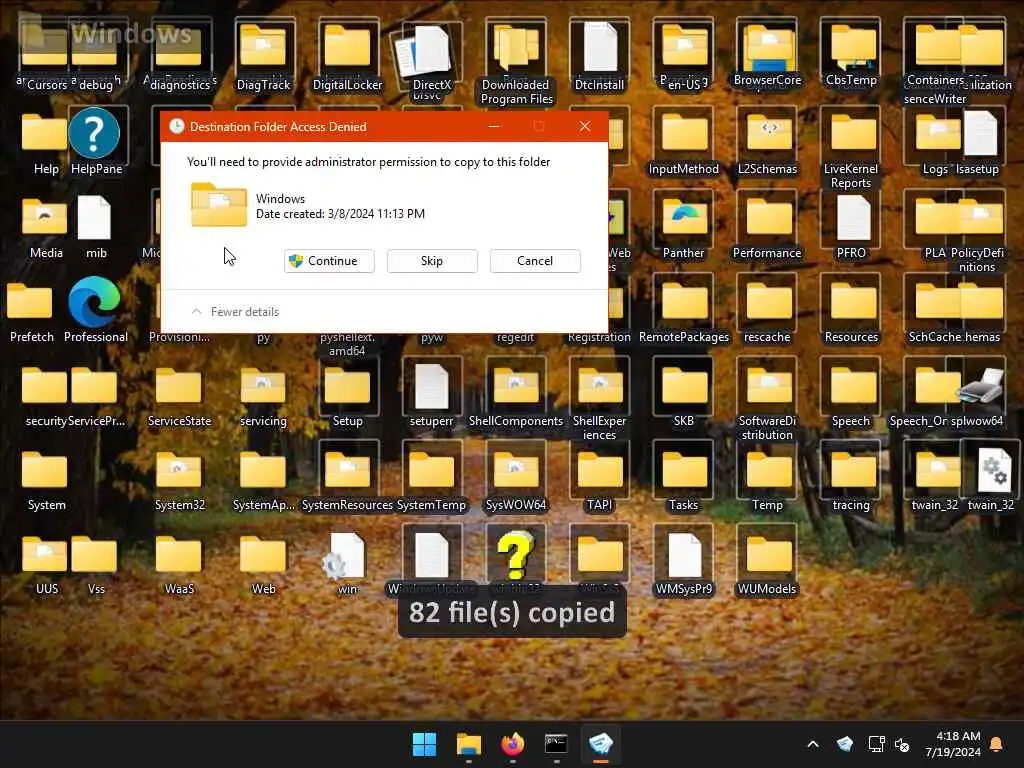Select the servicing folder icon
Screen dimensions: 1024x768
[263, 385]
